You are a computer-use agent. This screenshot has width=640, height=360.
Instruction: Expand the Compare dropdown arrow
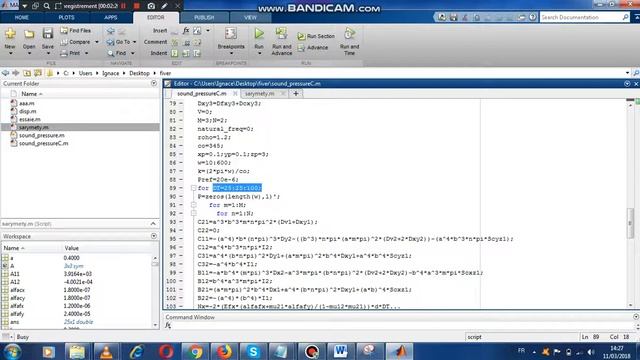coord(97,42)
